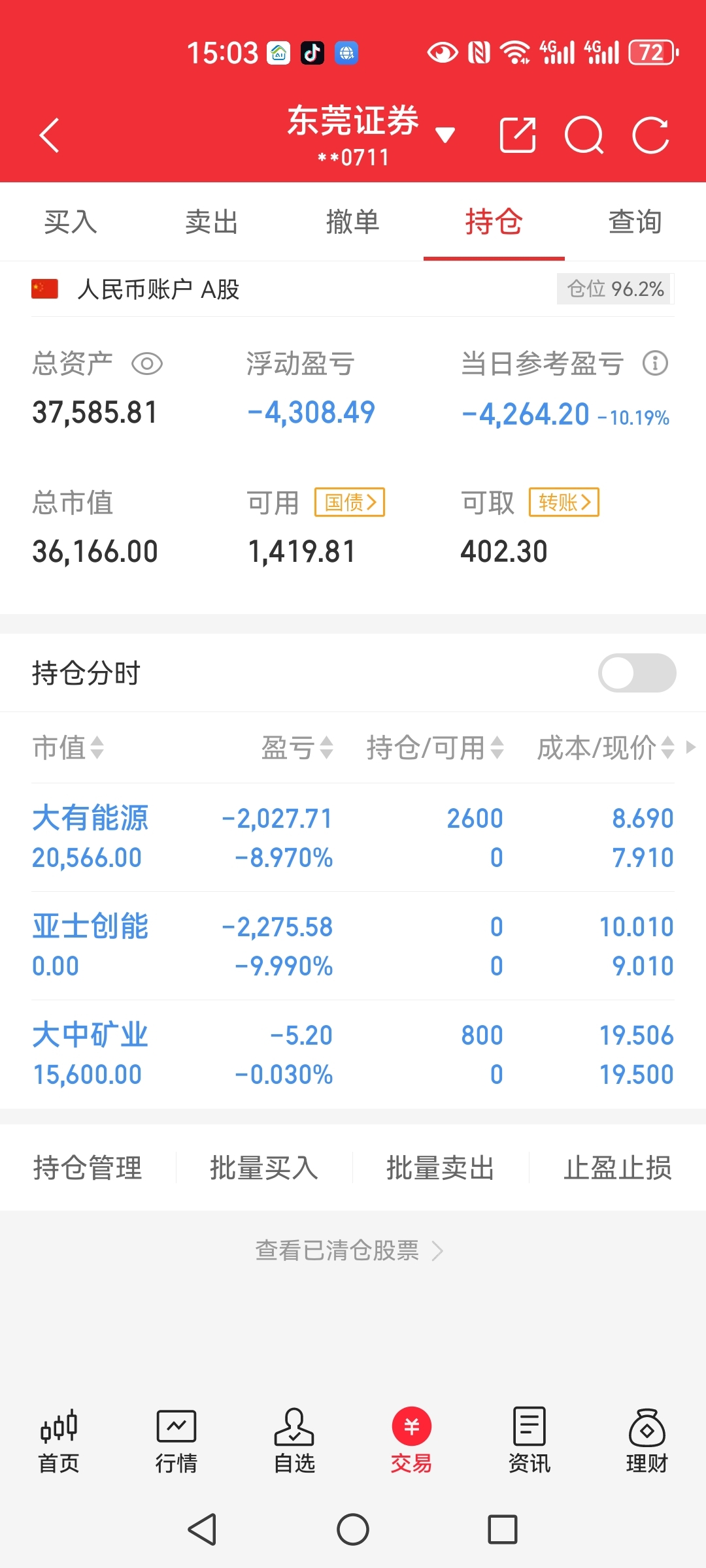Image resolution: width=706 pixels, height=1568 pixels.
Task: Switch to the 买入 tab
Action: pos(71,222)
